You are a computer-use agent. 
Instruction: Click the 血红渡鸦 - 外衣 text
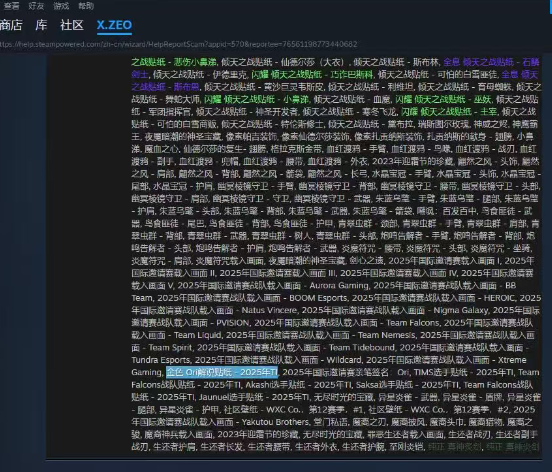click(338, 161)
